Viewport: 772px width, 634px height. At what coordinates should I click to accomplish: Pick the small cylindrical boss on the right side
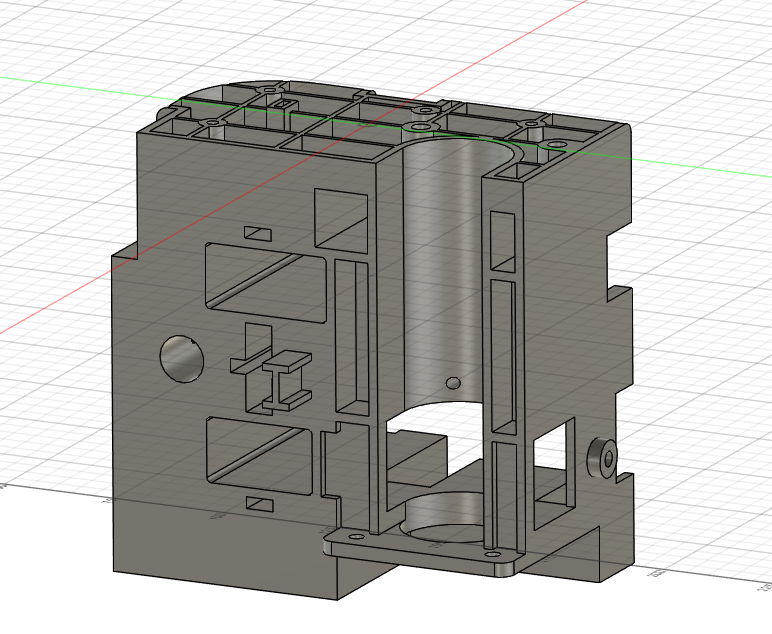point(602,459)
